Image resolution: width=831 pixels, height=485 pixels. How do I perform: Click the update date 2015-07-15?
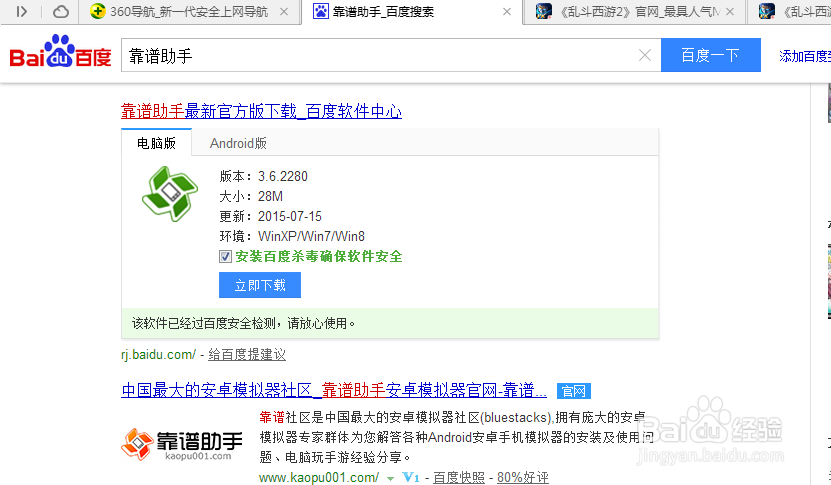(x=290, y=216)
